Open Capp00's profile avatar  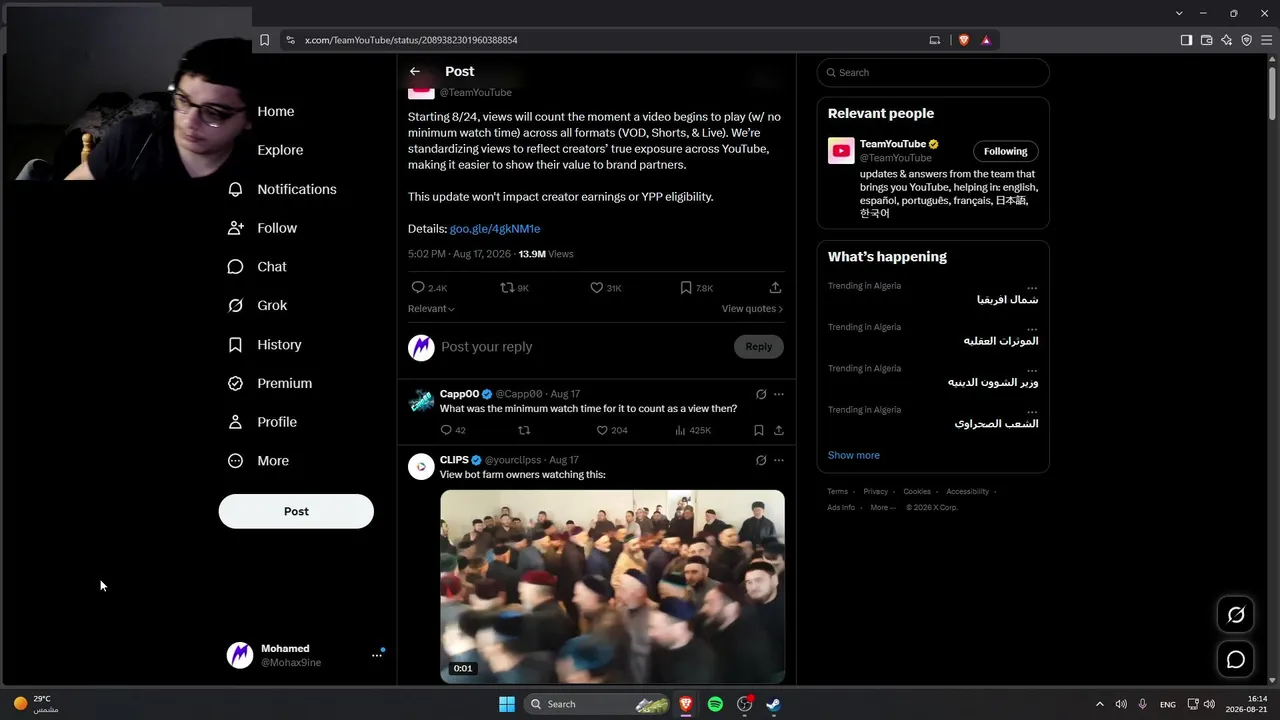(421, 402)
